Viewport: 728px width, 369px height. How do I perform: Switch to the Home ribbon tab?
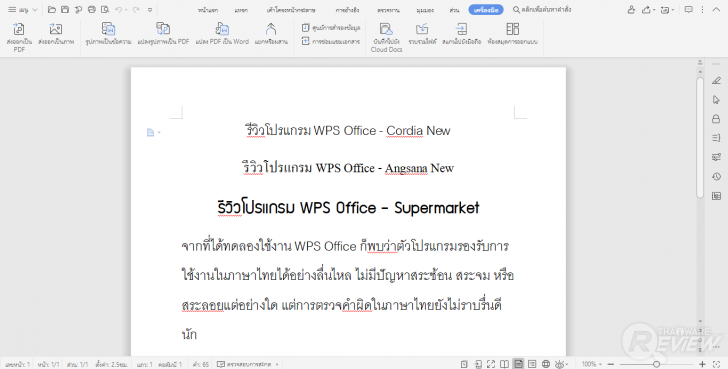pyautogui.click(x=208, y=10)
